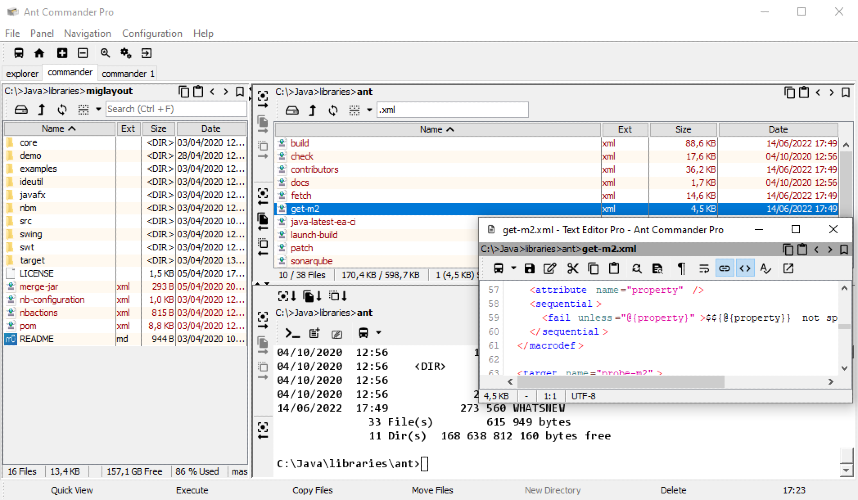
Task: Open drive dropdown arrow in ant console toolbar
Action: [x=378, y=333]
